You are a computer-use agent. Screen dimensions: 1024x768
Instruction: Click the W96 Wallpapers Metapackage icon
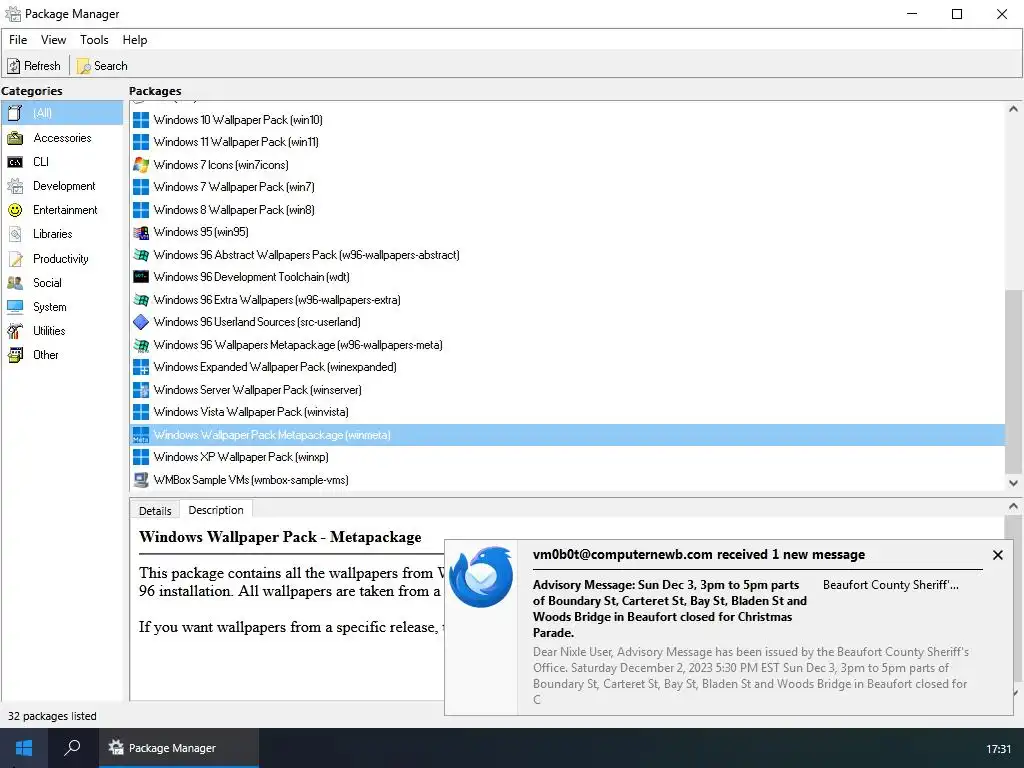coord(141,345)
